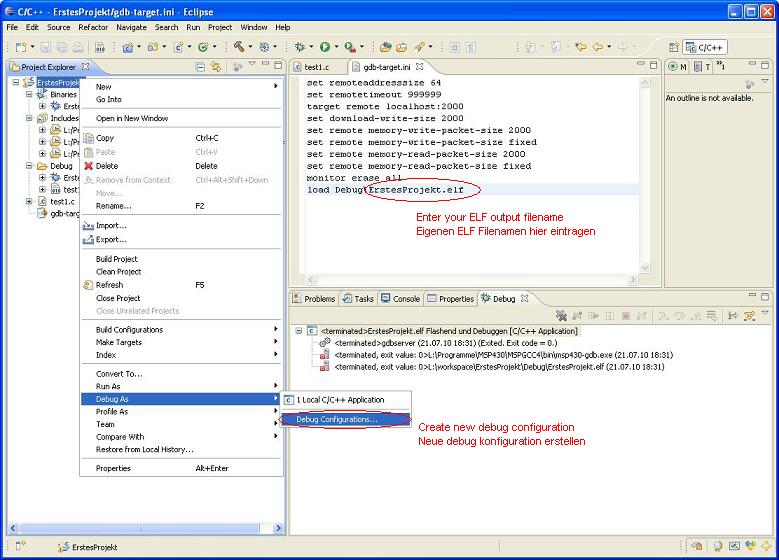
Task: Open the Build toolbar dropdown arrow
Action: 250,47
